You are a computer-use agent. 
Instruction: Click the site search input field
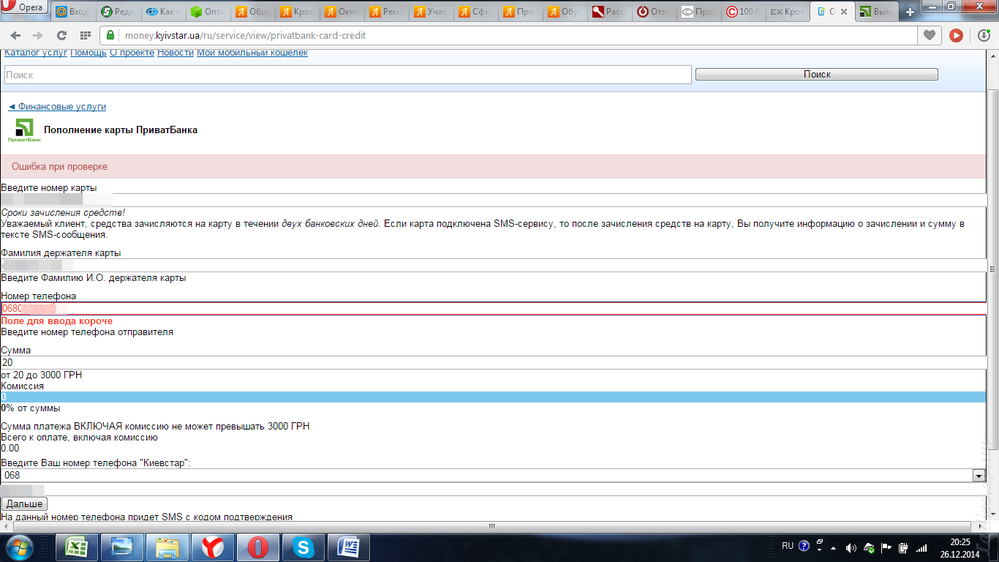coord(348,75)
